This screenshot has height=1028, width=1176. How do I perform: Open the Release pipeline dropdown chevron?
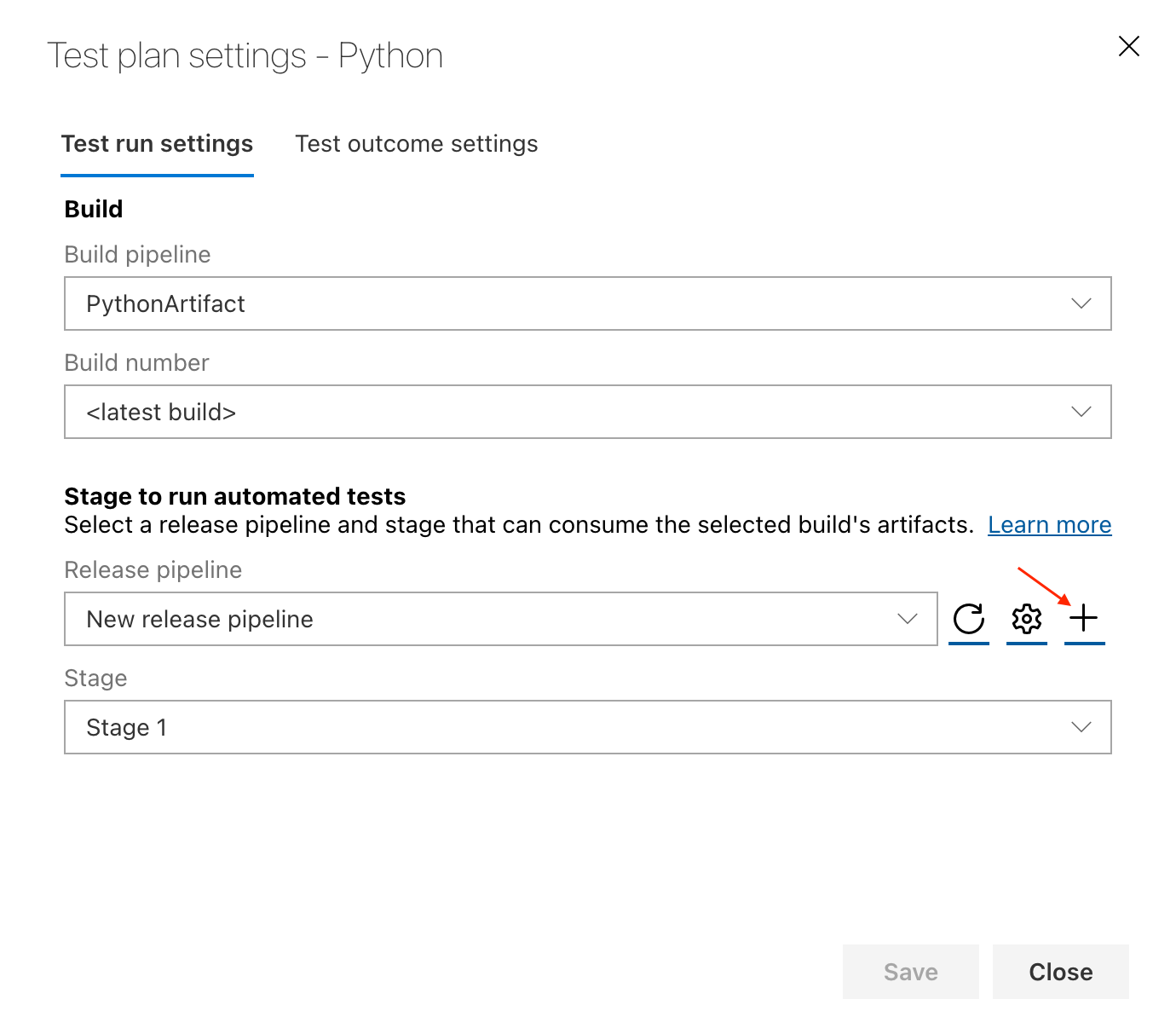click(907, 619)
